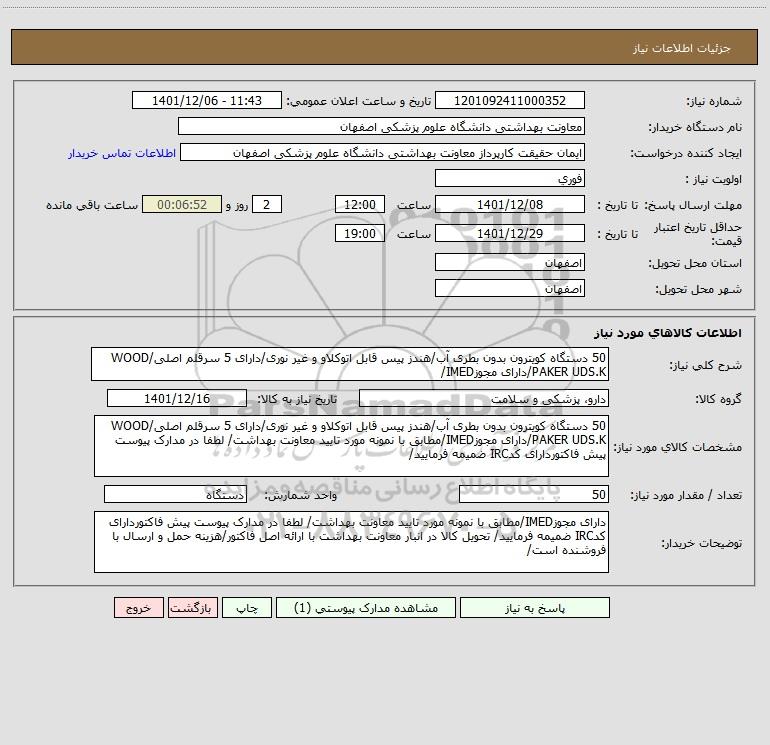Click the گروه کالا field دارو، پزشکی و سلامت
The width and height of the screenshot is (770, 745).
click(484, 398)
